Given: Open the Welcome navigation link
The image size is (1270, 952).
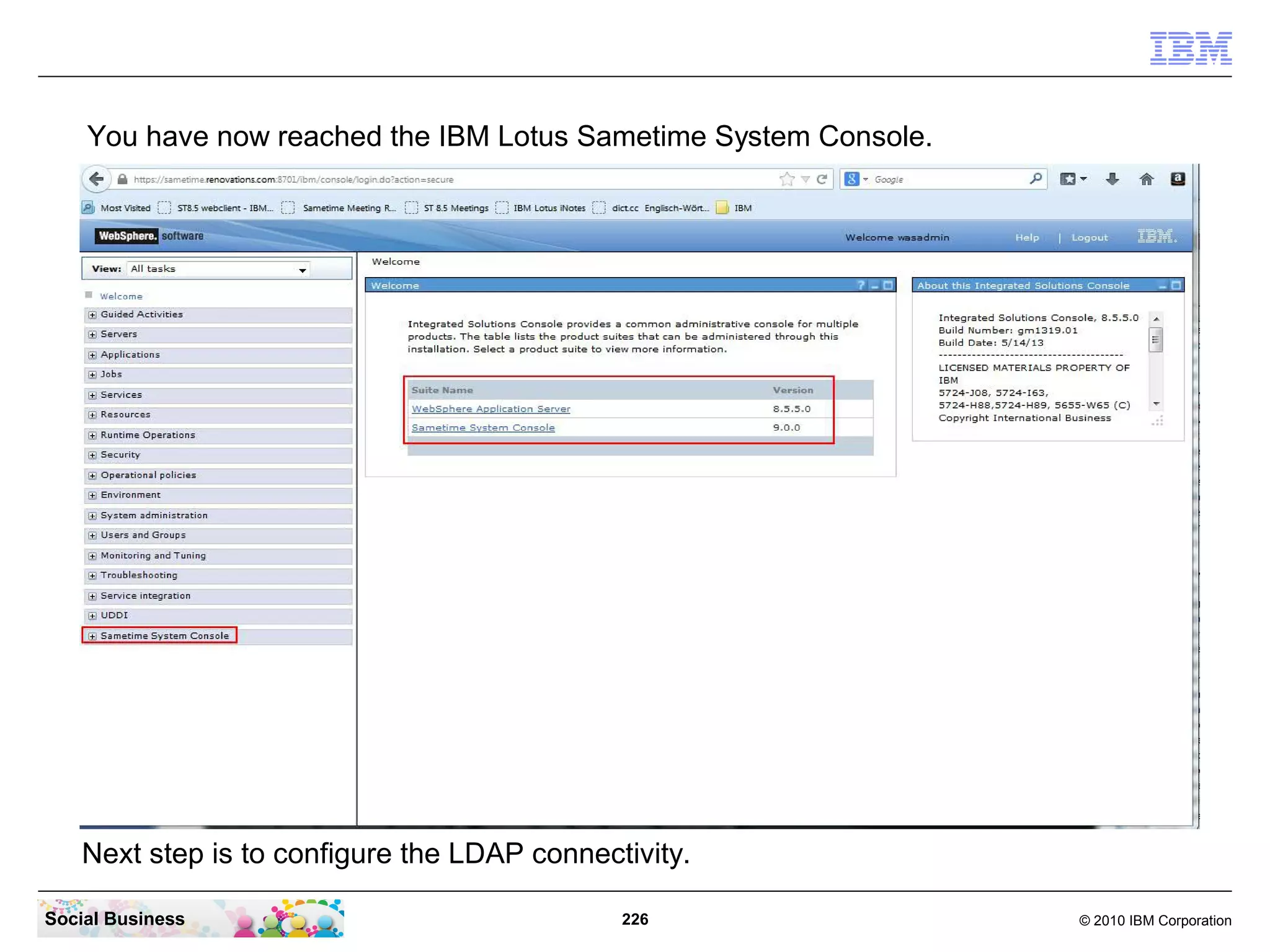Looking at the screenshot, I should tap(121, 296).
